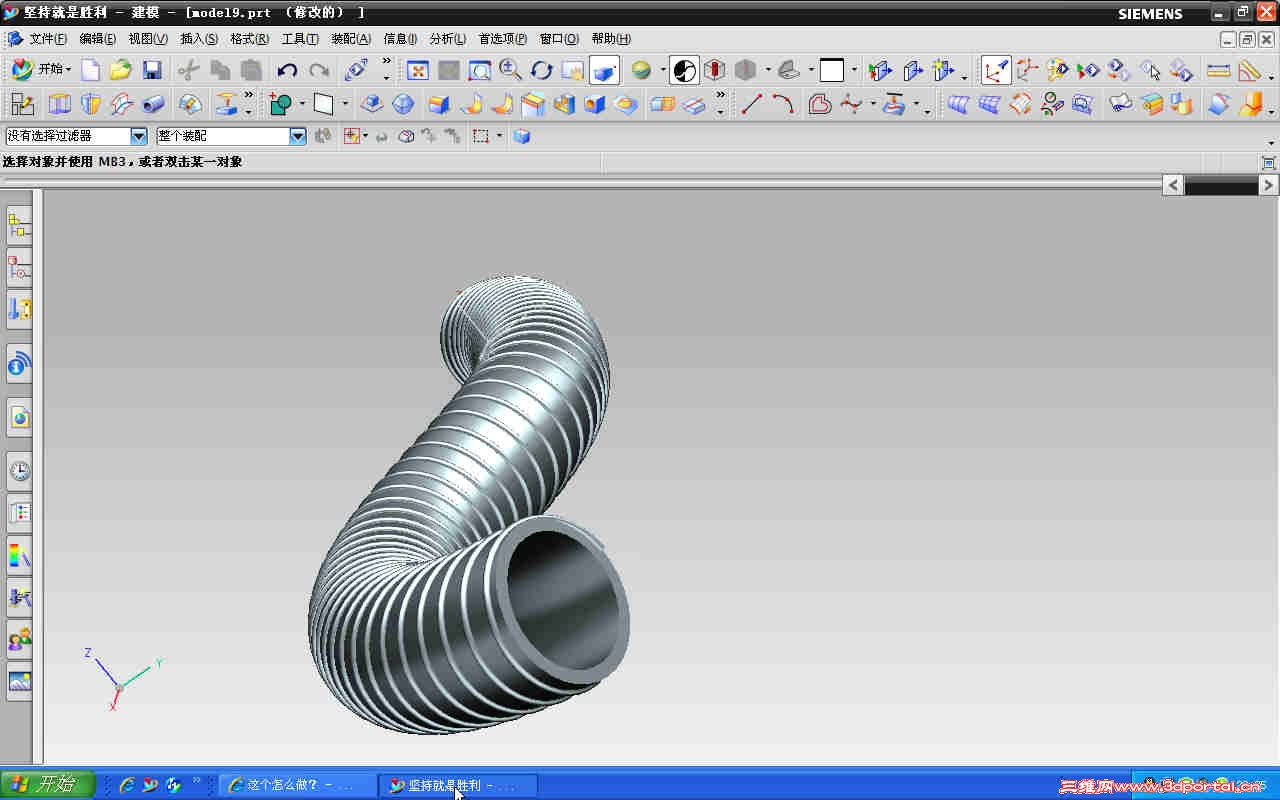Click the Offset curve heart-shaped icon

tap(819, 104)
